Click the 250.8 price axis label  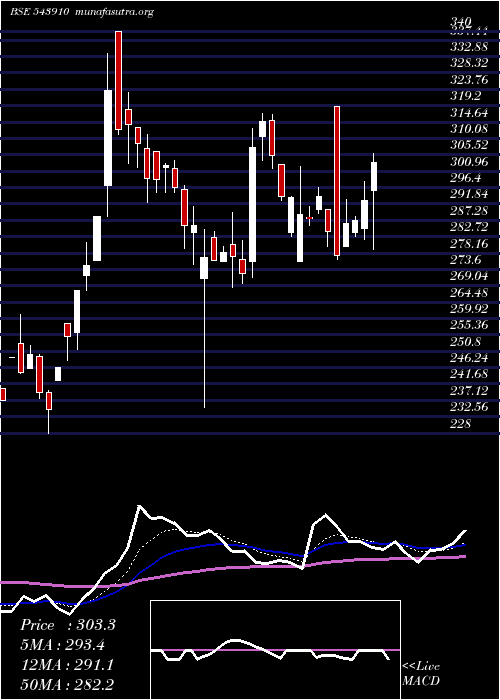465,342
